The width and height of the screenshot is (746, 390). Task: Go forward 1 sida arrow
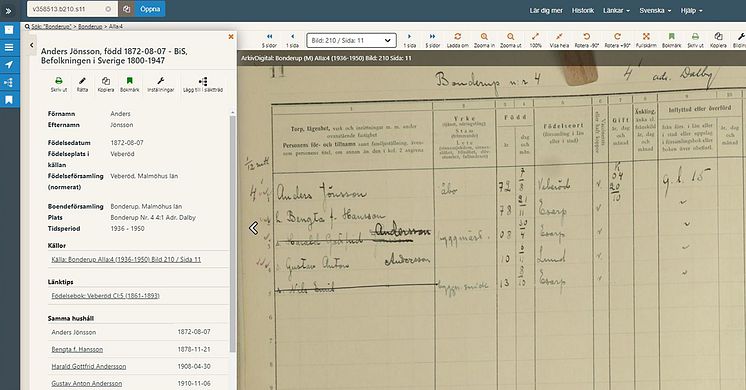409,37
